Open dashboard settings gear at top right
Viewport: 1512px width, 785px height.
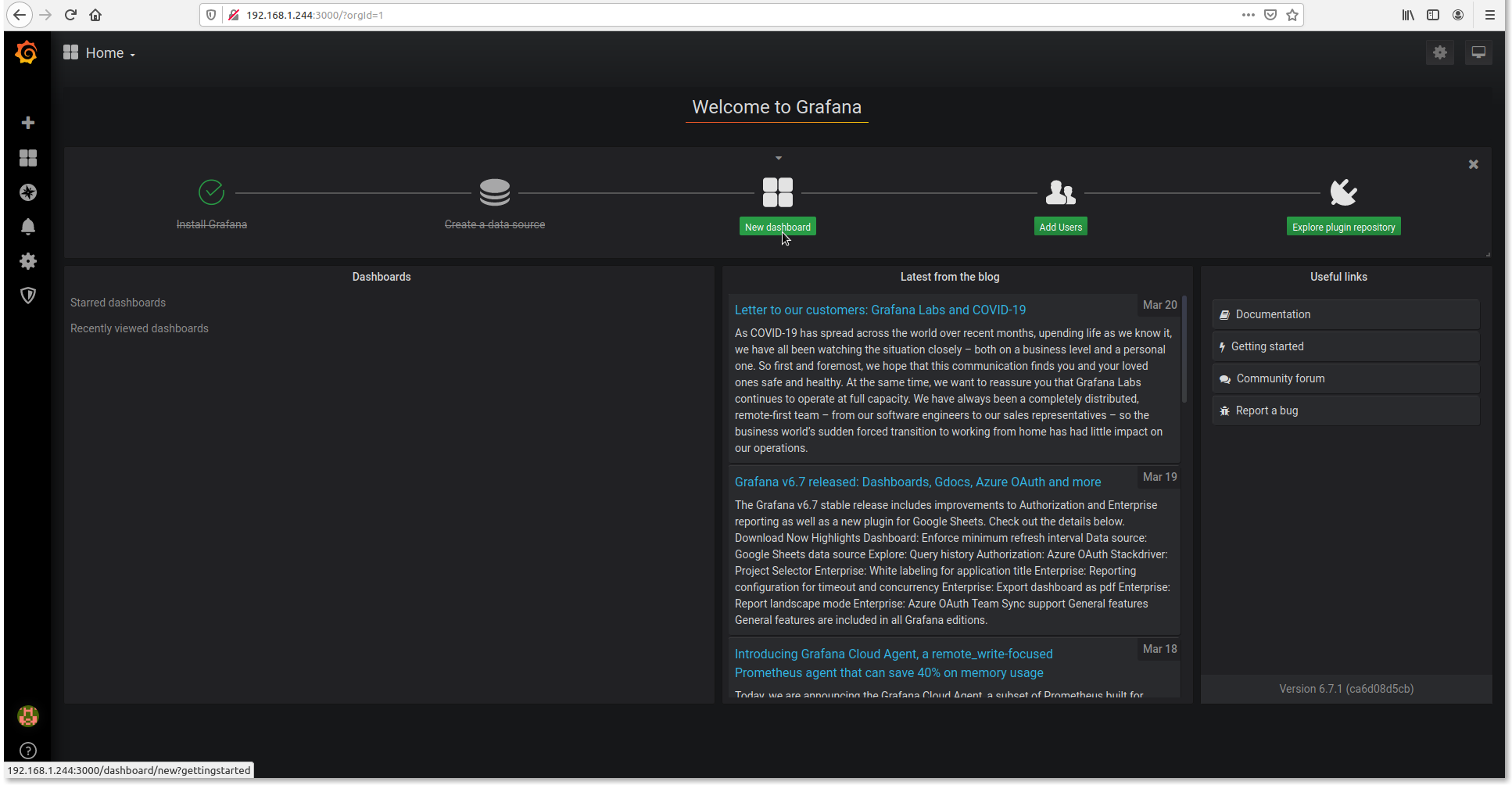pyautogui.click(x=1440, y=52)
